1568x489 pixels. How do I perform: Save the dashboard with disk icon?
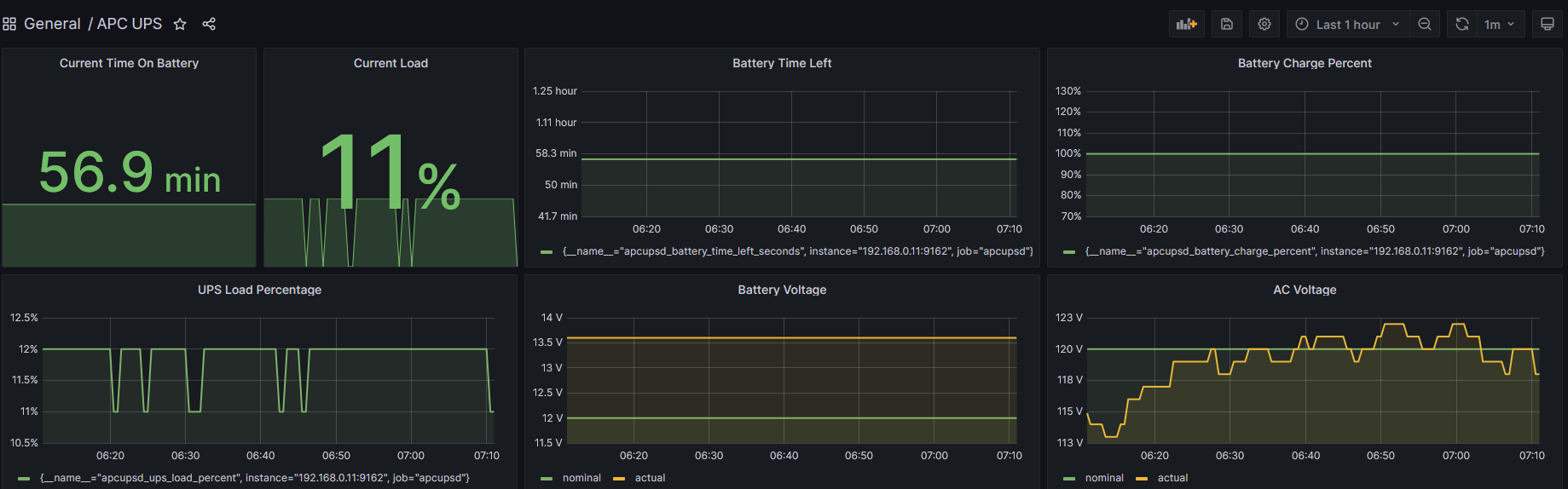tap(1227, 24)
